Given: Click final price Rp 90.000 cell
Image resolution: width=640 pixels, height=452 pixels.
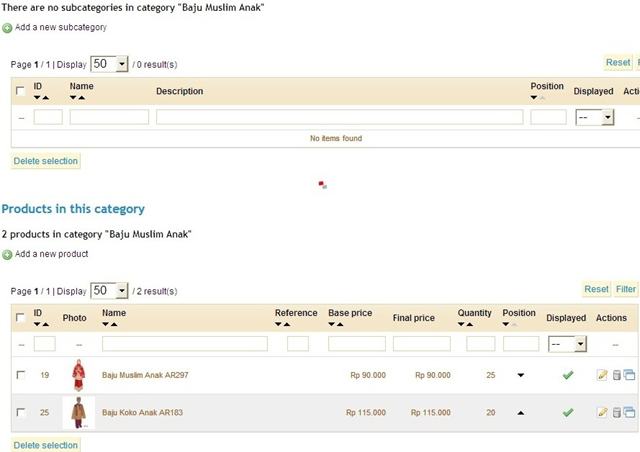Looking at the screenshot, I should pyautogui.click(x=433, y=375).
